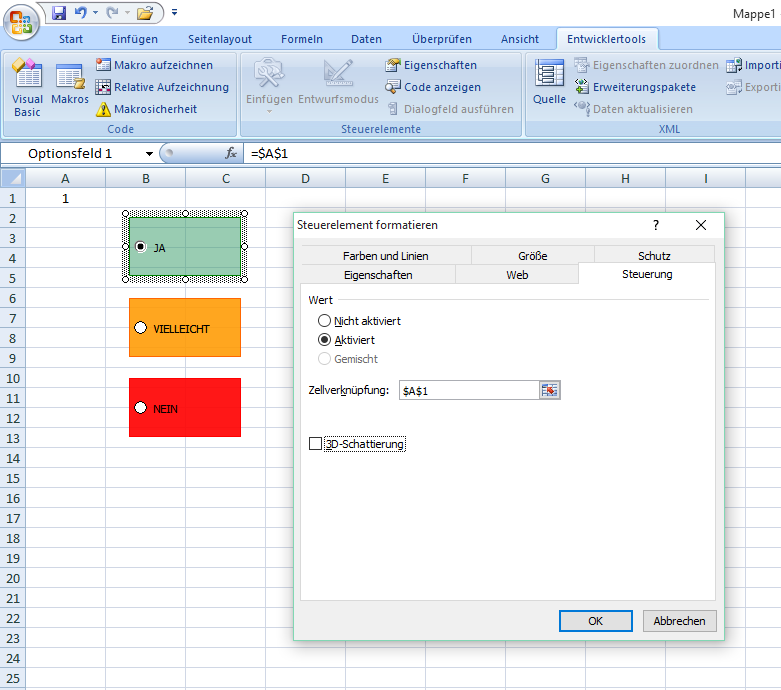Open the Quelle XML pane
The height and width of the screenshot is (690, 781).
pyautogui.click(x=549, y=83)
